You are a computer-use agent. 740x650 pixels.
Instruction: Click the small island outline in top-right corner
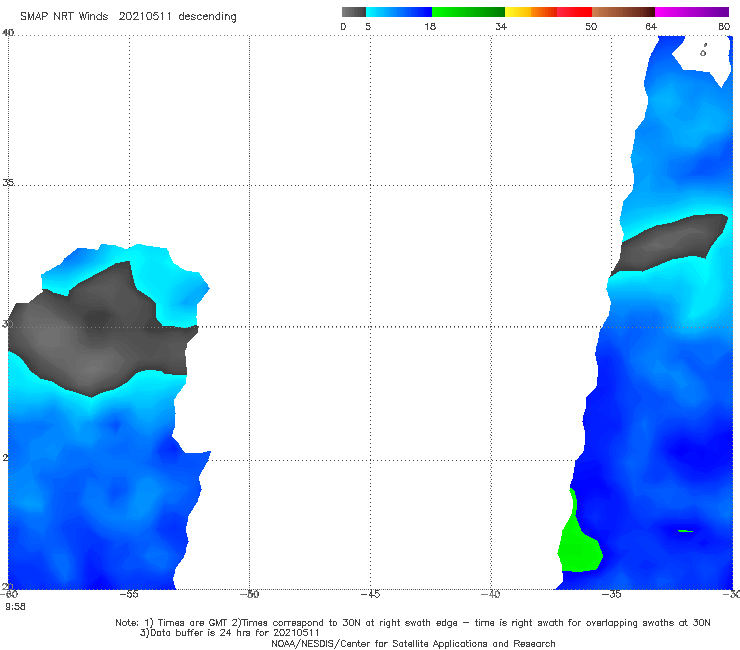pos(703,51)
